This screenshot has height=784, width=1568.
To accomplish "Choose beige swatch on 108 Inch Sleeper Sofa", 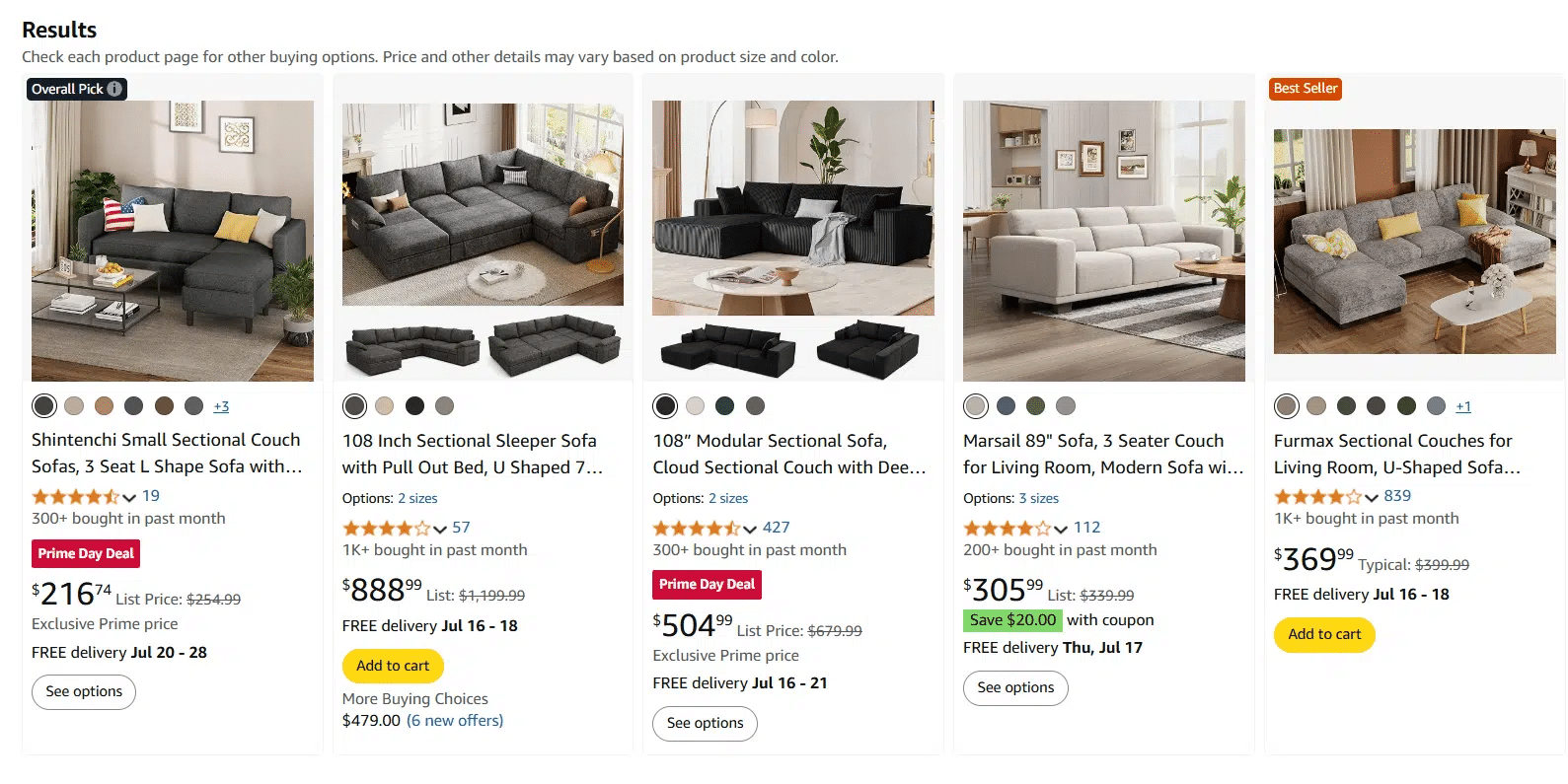I will (x=385, y=405).
